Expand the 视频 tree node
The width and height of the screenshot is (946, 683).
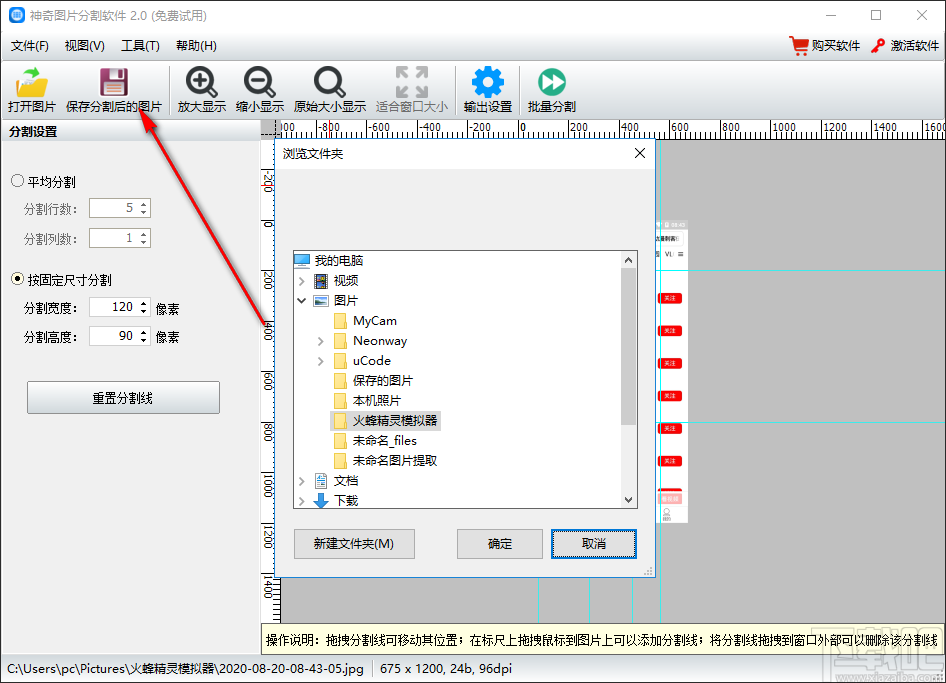[x=302, y=281]
